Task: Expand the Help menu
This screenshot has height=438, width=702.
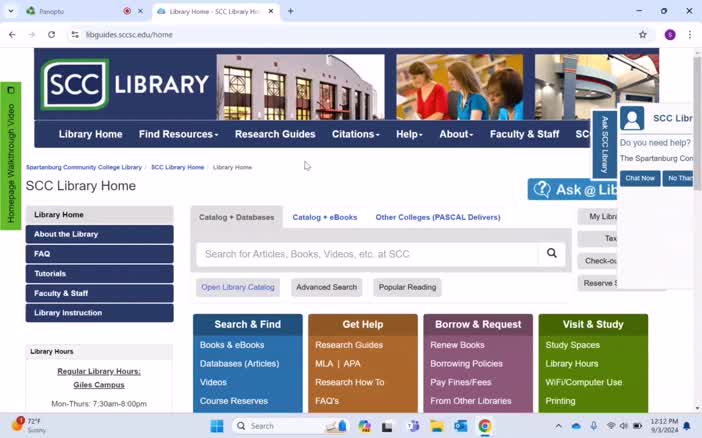Action: point(409,134)
